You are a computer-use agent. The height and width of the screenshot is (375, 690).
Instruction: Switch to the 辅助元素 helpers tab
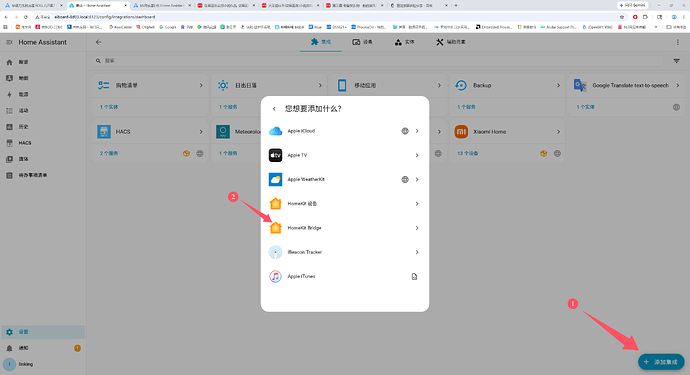pyautogui.click(x=451, y=42)
